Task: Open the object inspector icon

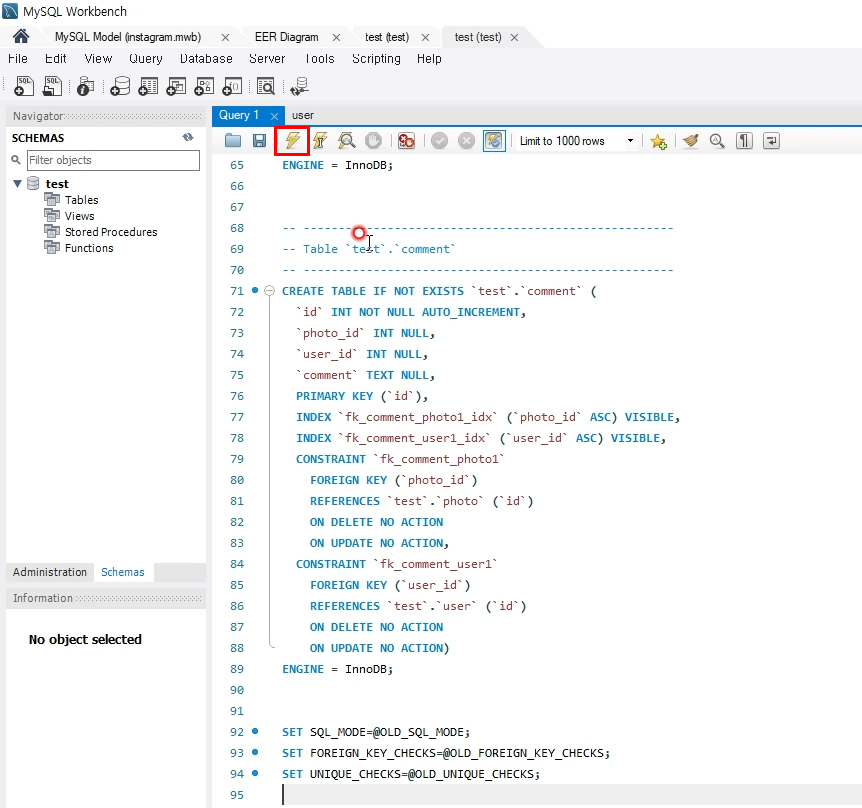Action: point(85,86)
